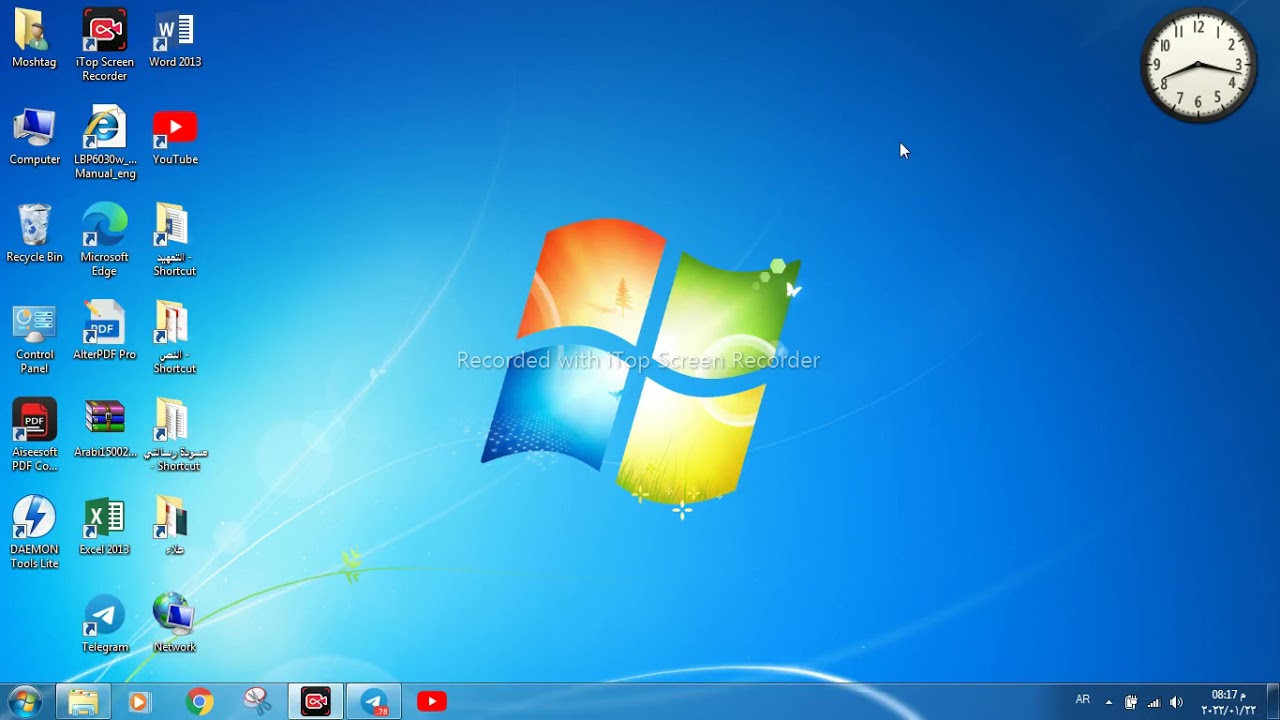Select the Computer desktop icon

[35, 137]
